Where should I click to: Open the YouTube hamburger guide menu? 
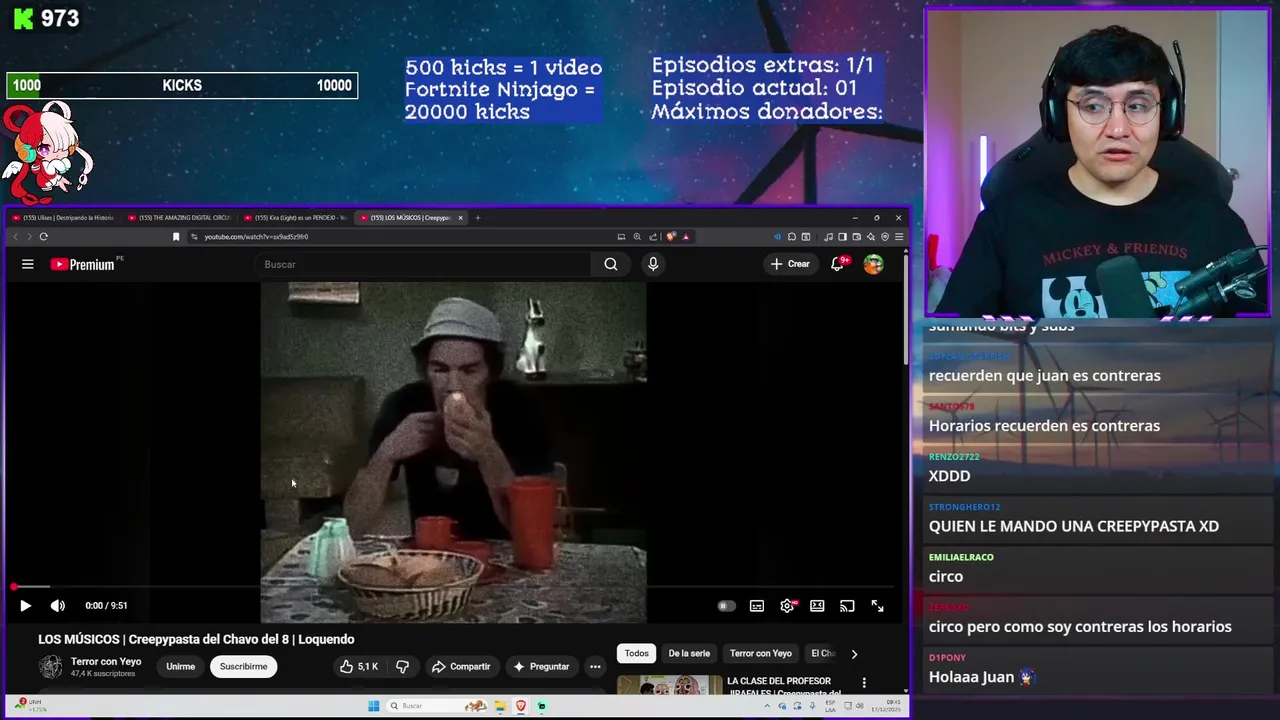coord(28,264)
